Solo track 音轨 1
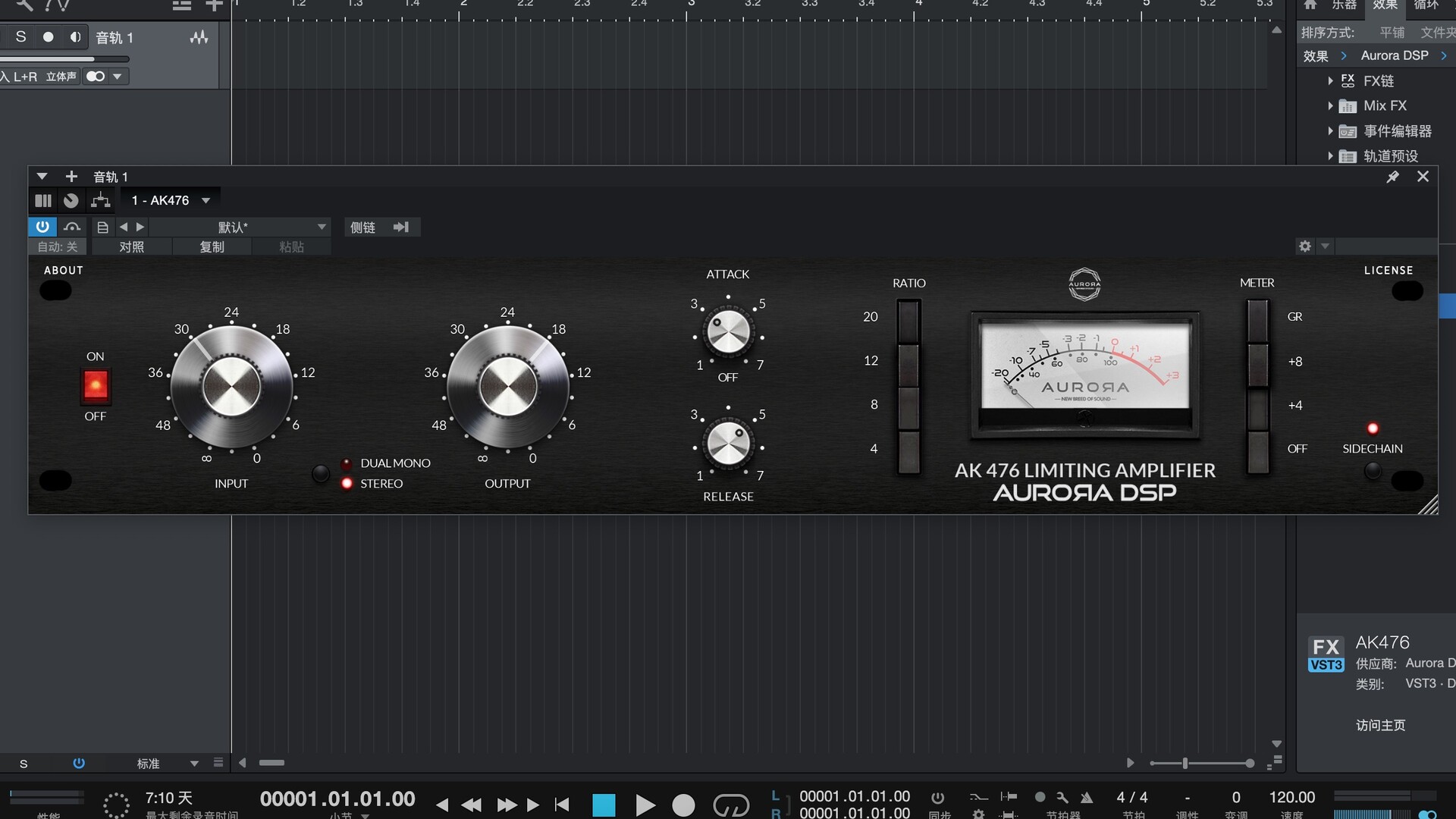 click(20, 37)
